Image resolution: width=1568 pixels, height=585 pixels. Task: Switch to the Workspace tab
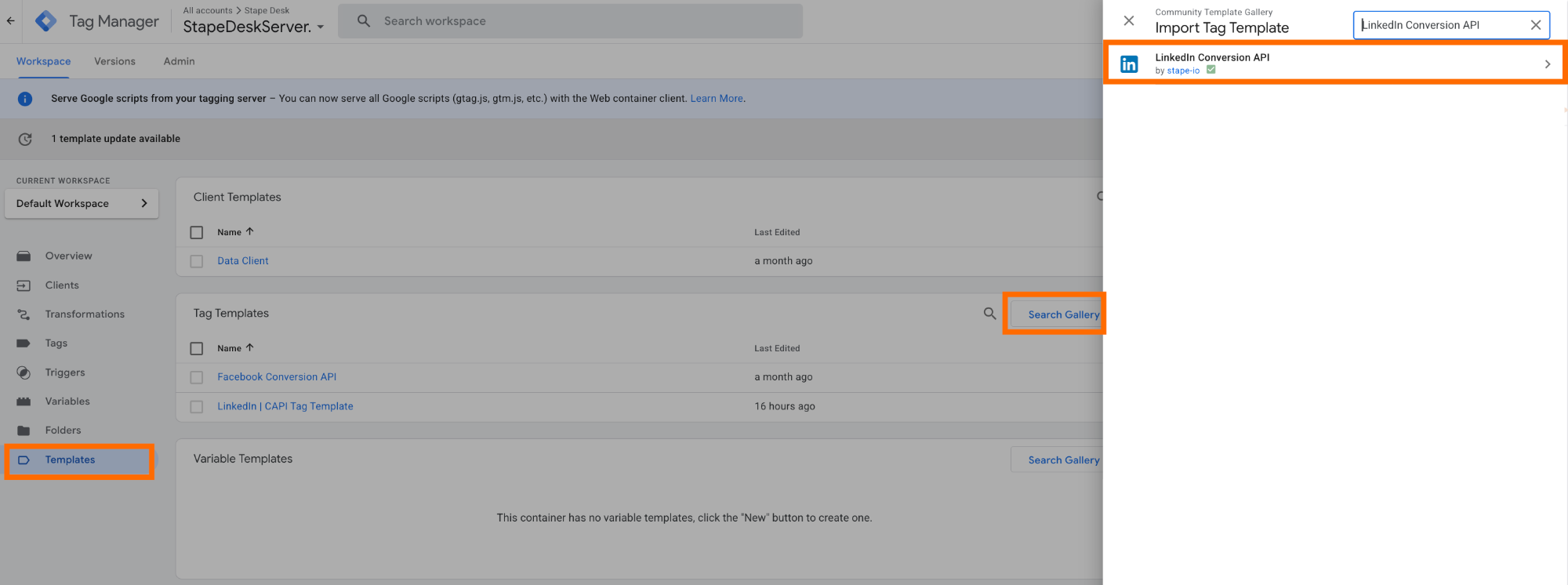pyautogui.click(x=44, y=61)
